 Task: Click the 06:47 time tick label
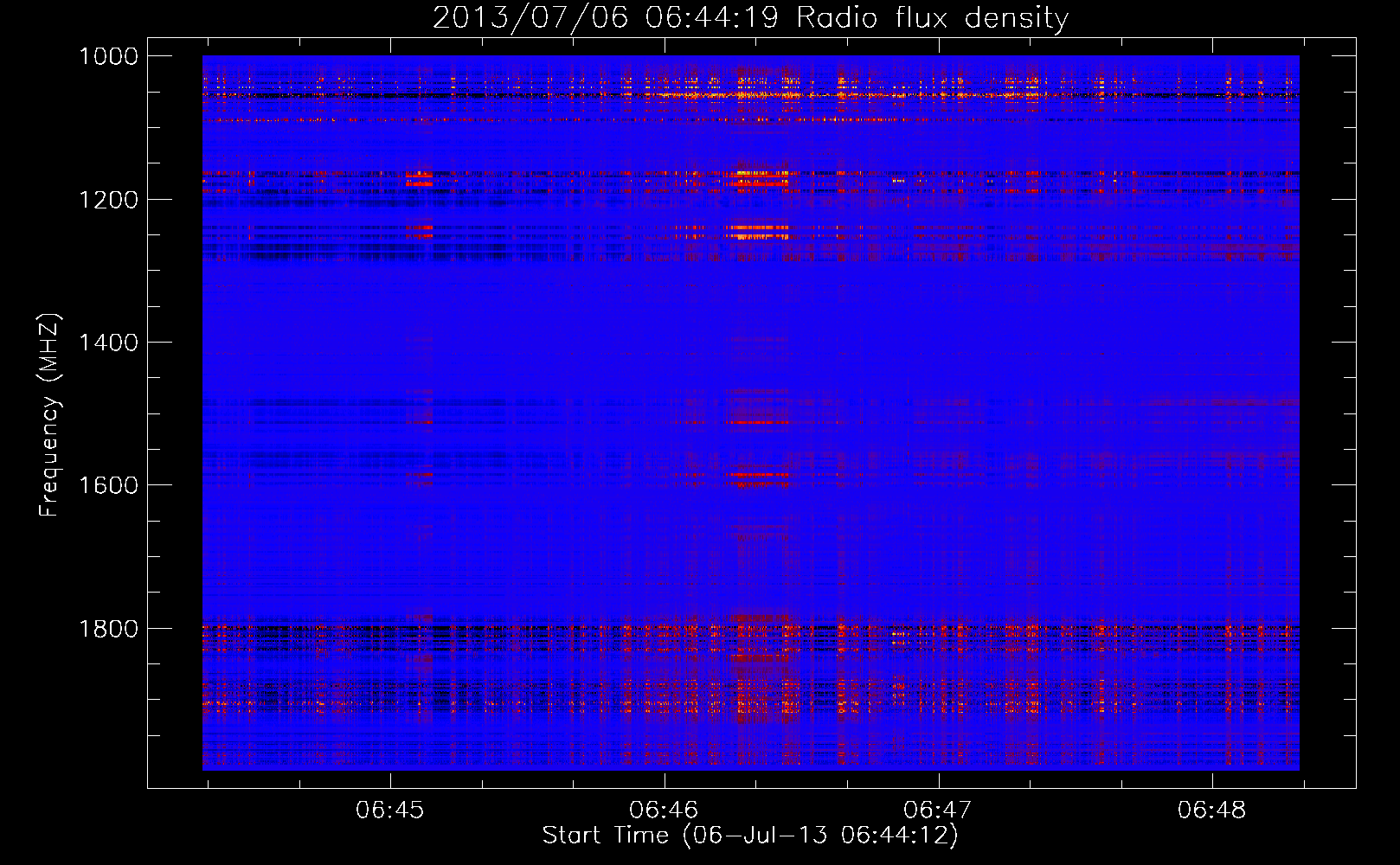click(938, 811)
